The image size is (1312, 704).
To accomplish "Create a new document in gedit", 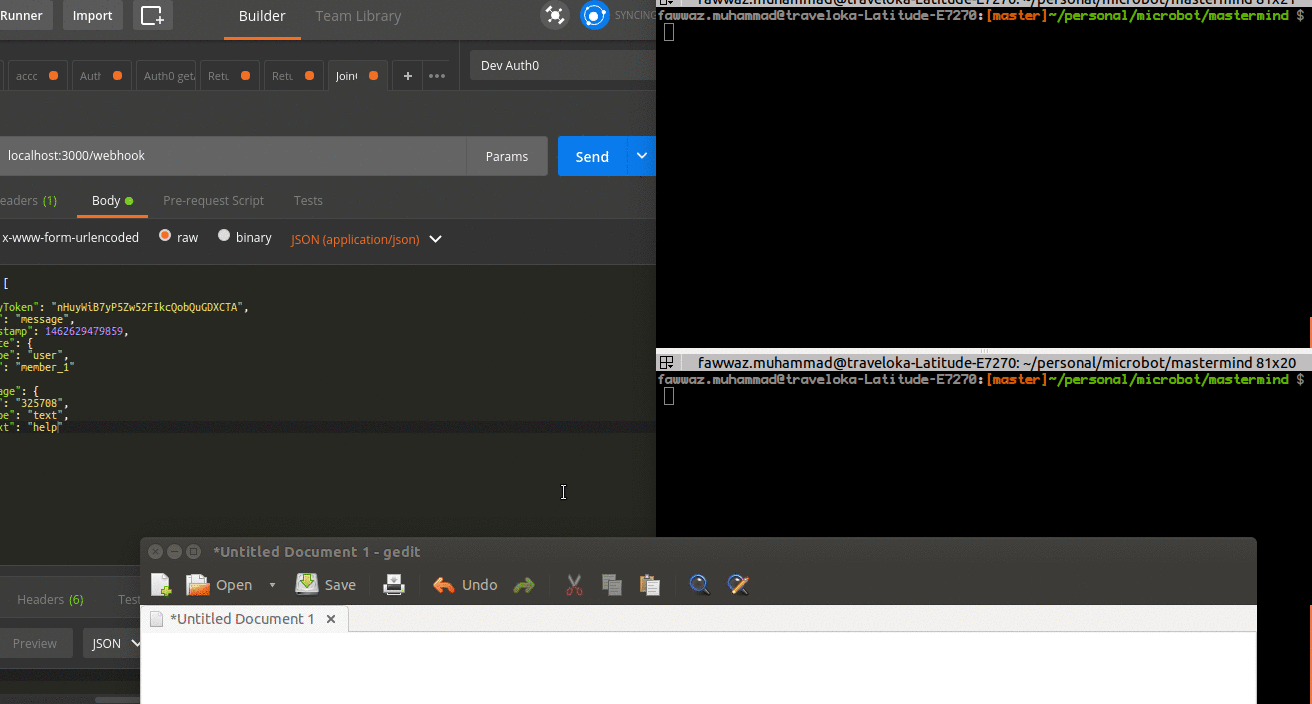I will tap(160, 585).
